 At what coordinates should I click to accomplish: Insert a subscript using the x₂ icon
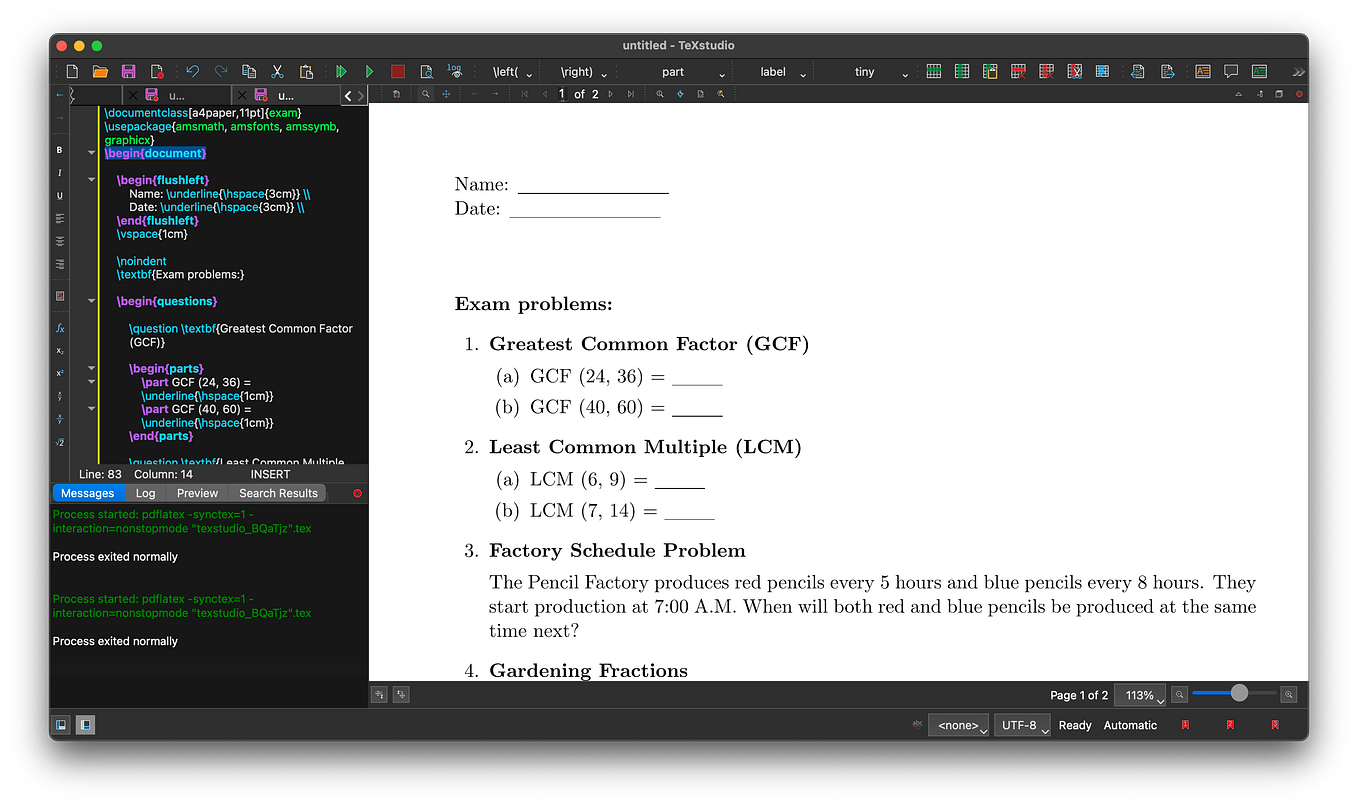pyautogui.click(x=59, y=350)
